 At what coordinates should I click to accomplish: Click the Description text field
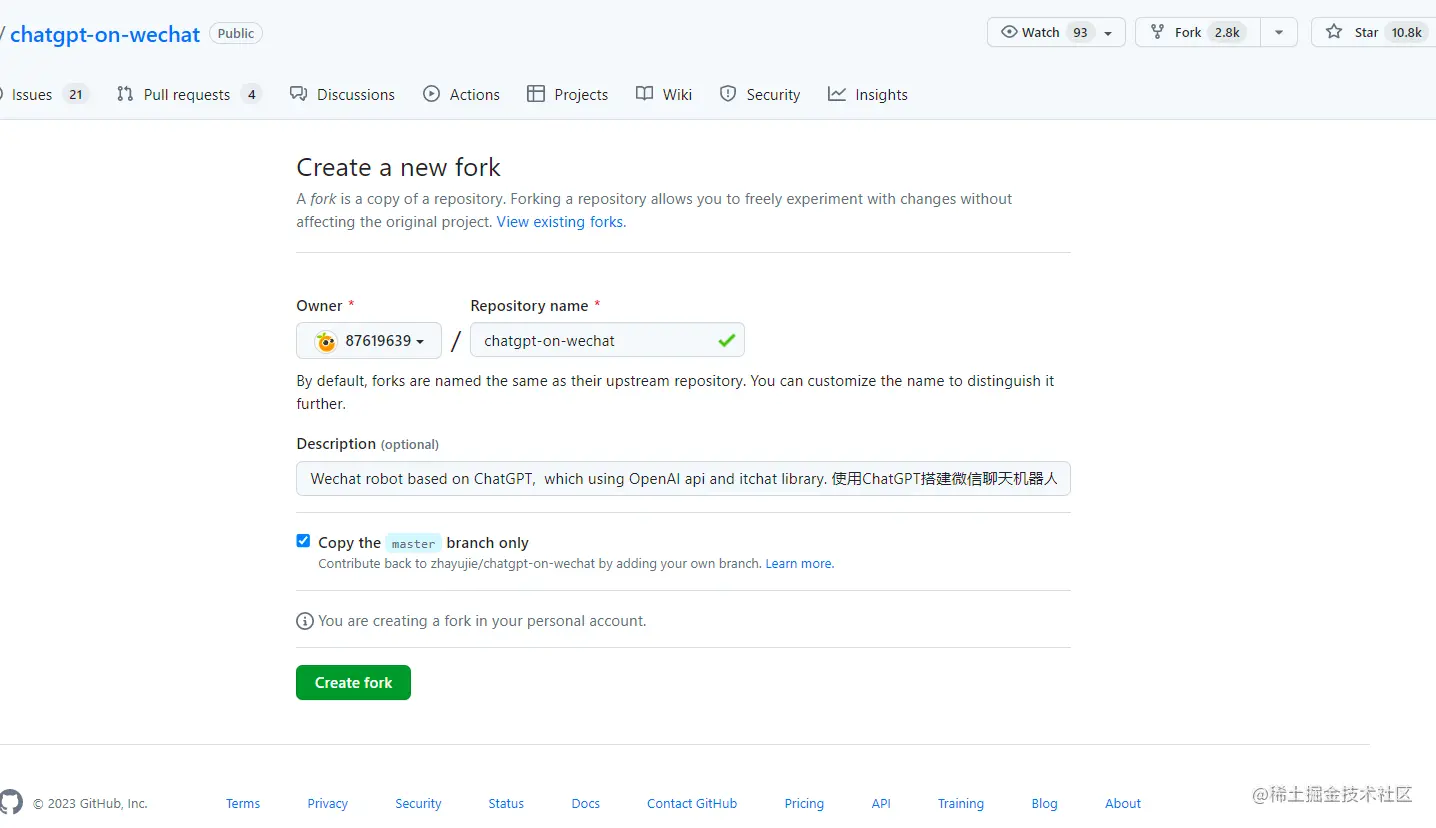(x=683, y=479)
